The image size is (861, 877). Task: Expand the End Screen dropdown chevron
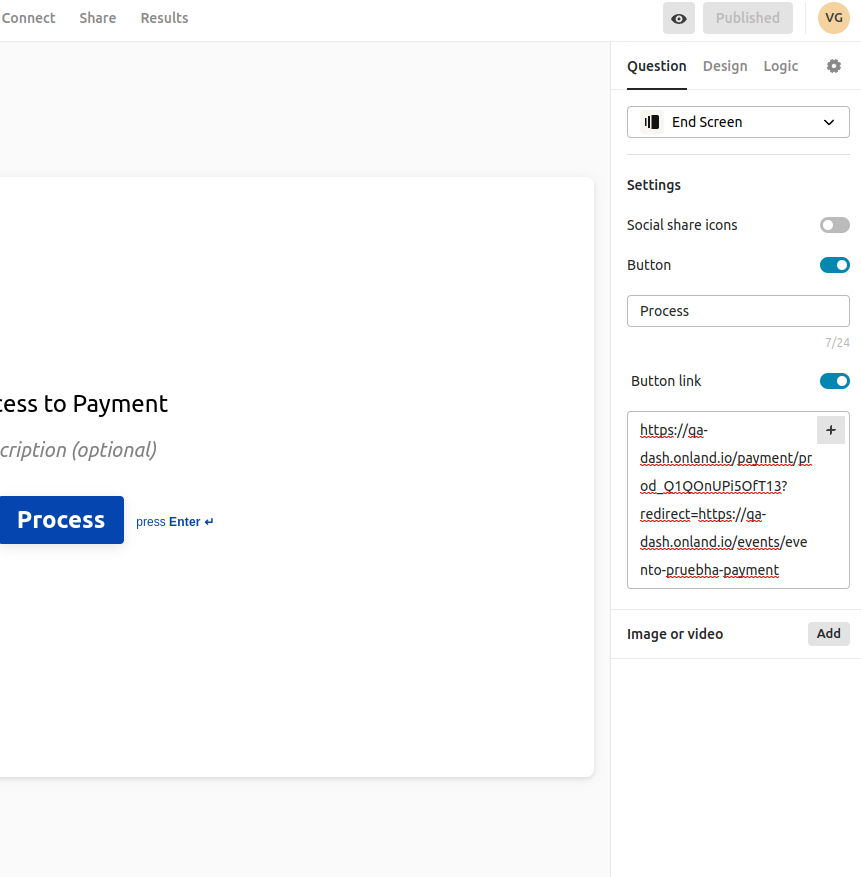[x=829, y=122]
